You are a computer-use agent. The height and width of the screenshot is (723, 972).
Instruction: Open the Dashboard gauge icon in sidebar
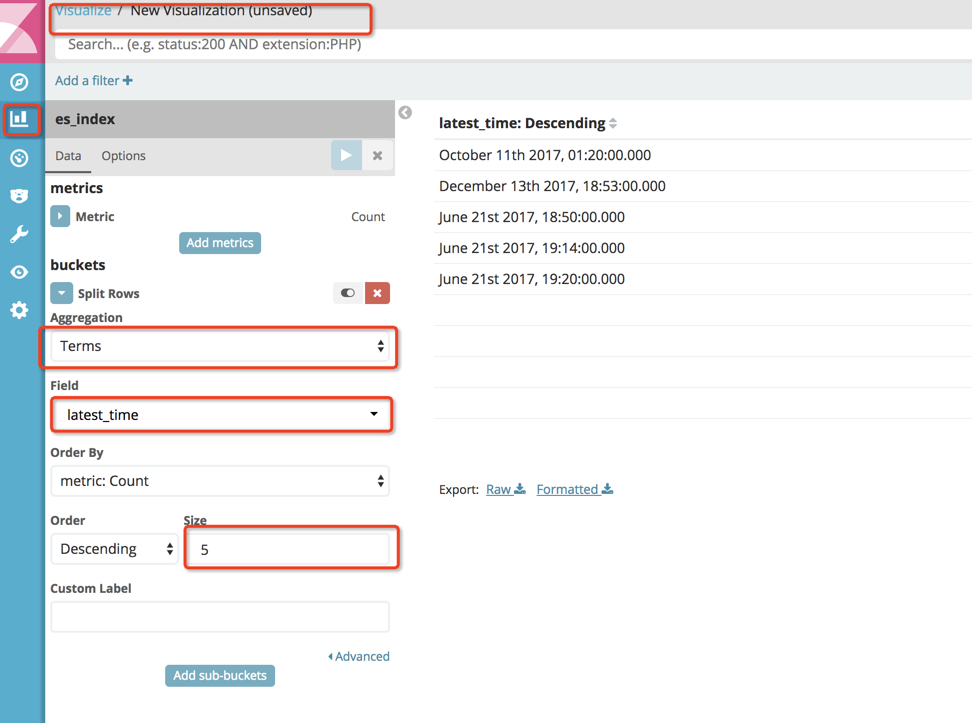pyautogui.click(x=19, y=158)
